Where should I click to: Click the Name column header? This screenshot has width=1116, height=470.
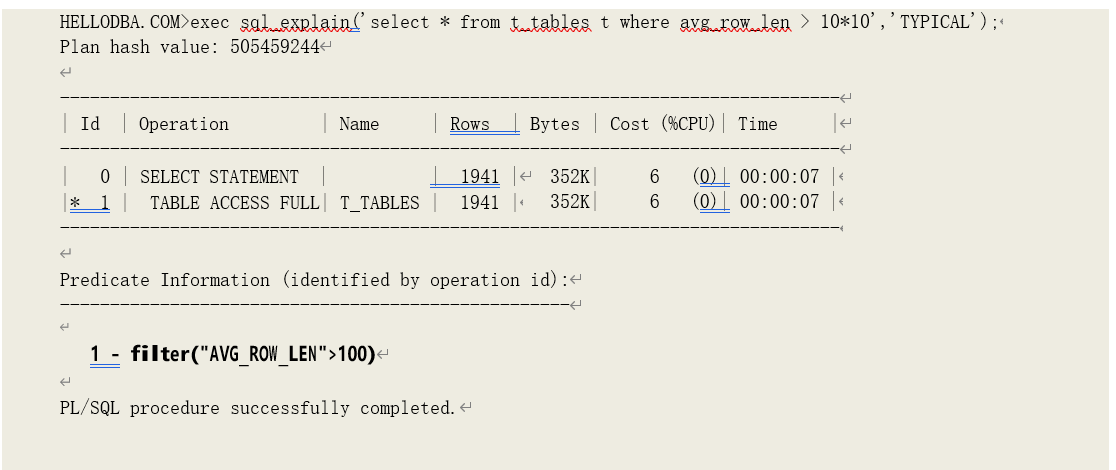pyautogui.click(x=359, y=124)
